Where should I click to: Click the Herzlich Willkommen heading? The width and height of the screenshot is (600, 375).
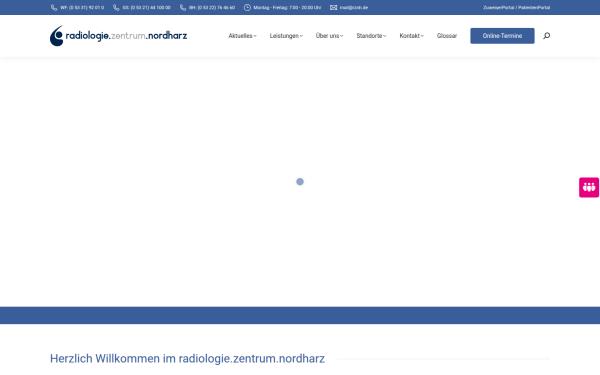[187, 359]
